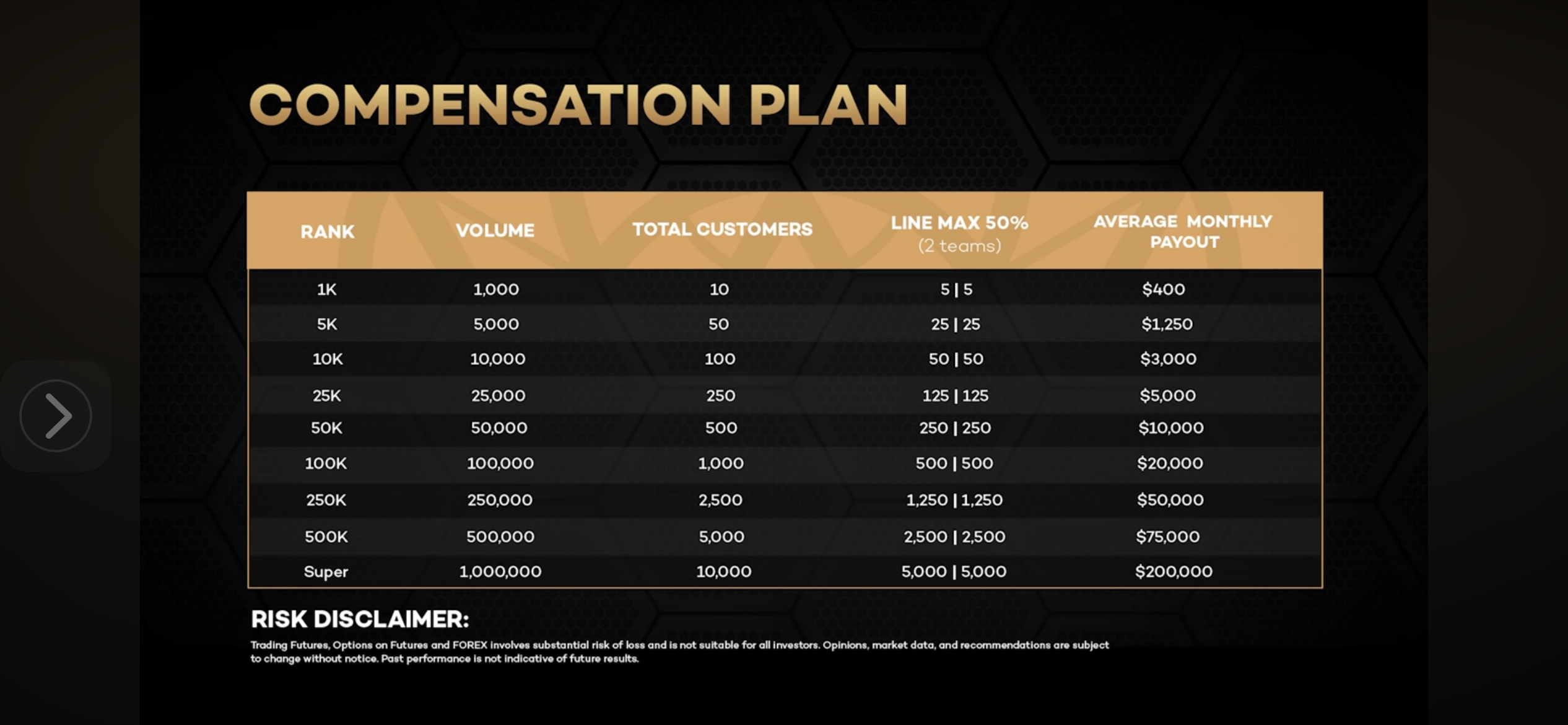Click the next slide chevron arrow

click(x=56, y=416)
